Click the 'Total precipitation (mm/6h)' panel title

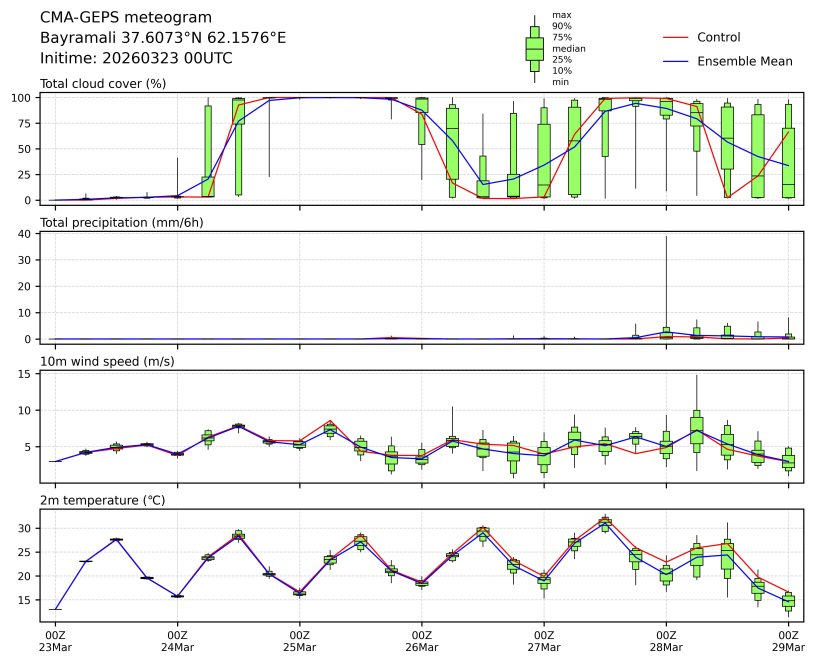[x=122, y=222]
